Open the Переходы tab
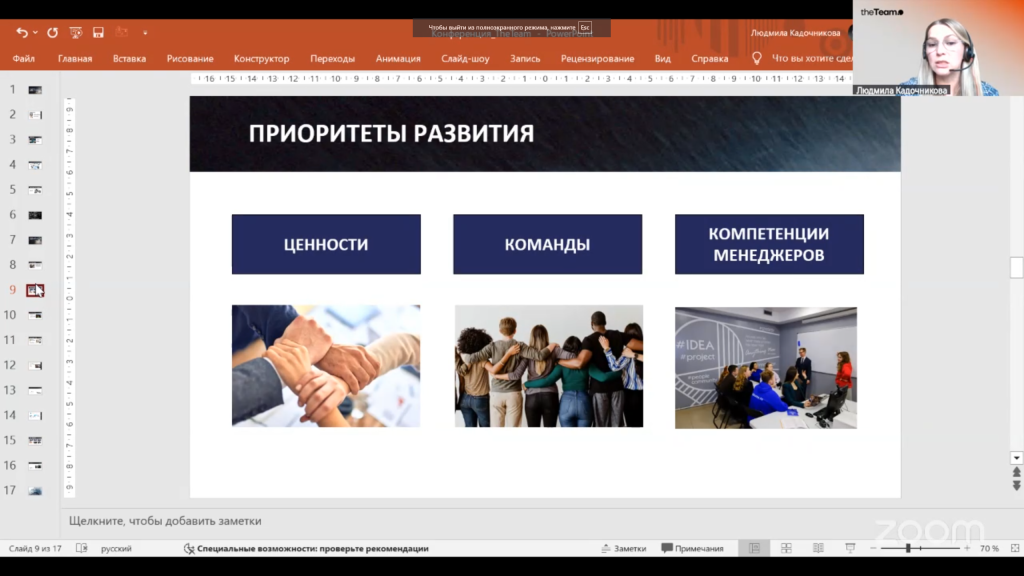This screenshot has width=1024, height=576. click(332, 58)
